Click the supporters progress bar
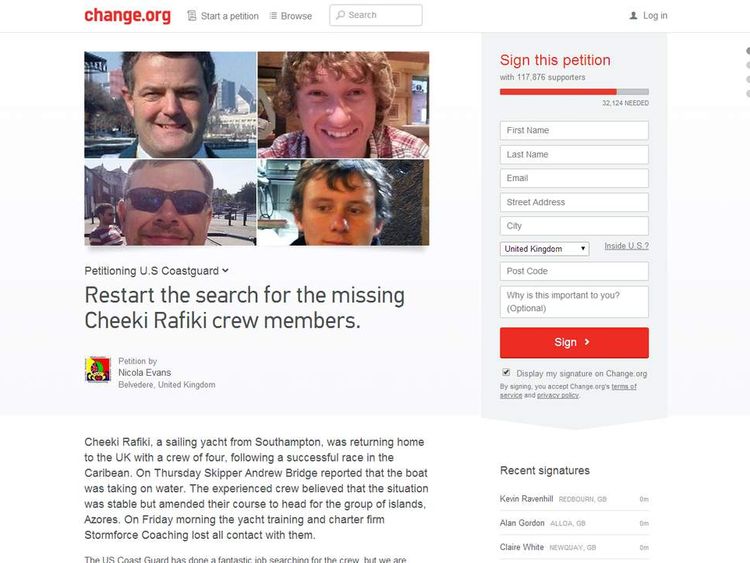The height and width of the screenshot is (563, 750). click(x=574, y=92)
